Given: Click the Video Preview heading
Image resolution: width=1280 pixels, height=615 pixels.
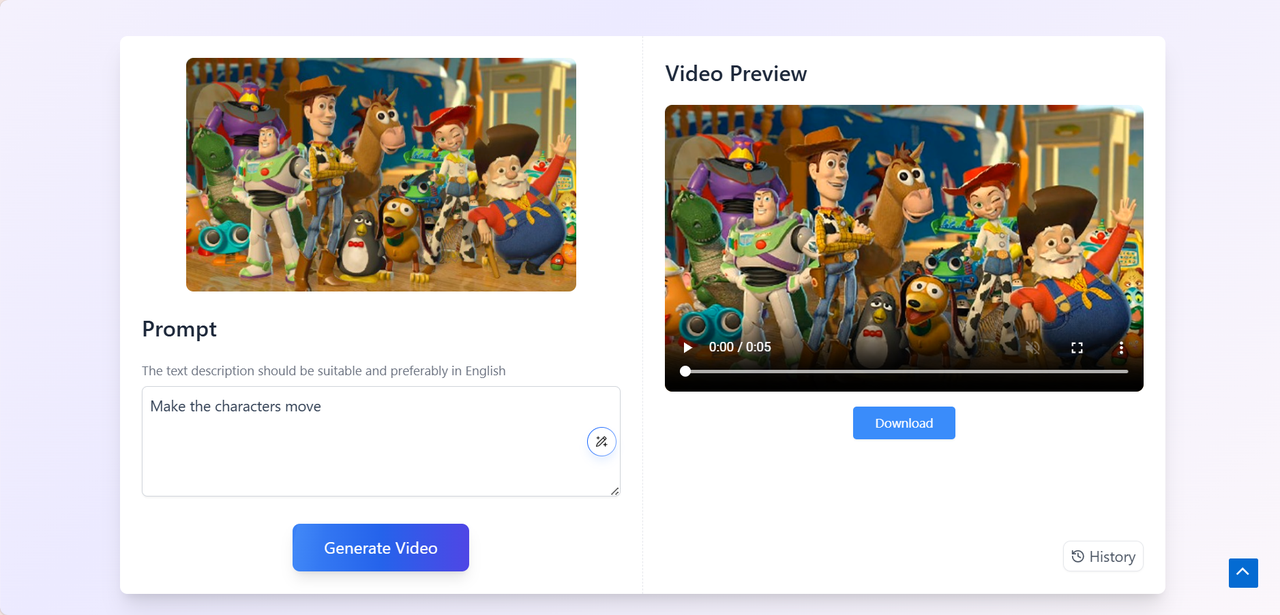Looking at the screenshot, I should (736, 74).
